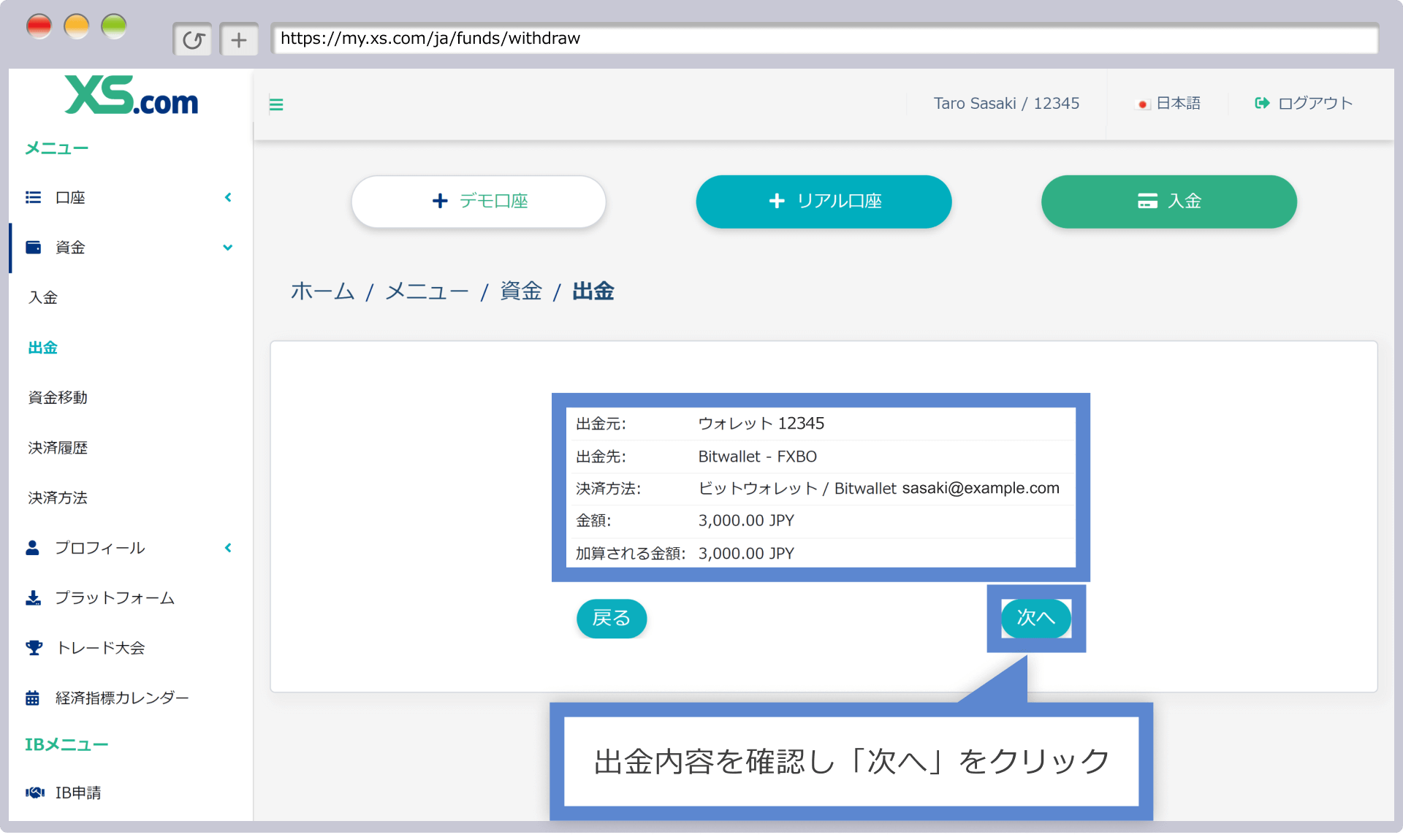Click the person icon beside プロフィール
This screenshot has height=840, width=1403.
(32, 547)
